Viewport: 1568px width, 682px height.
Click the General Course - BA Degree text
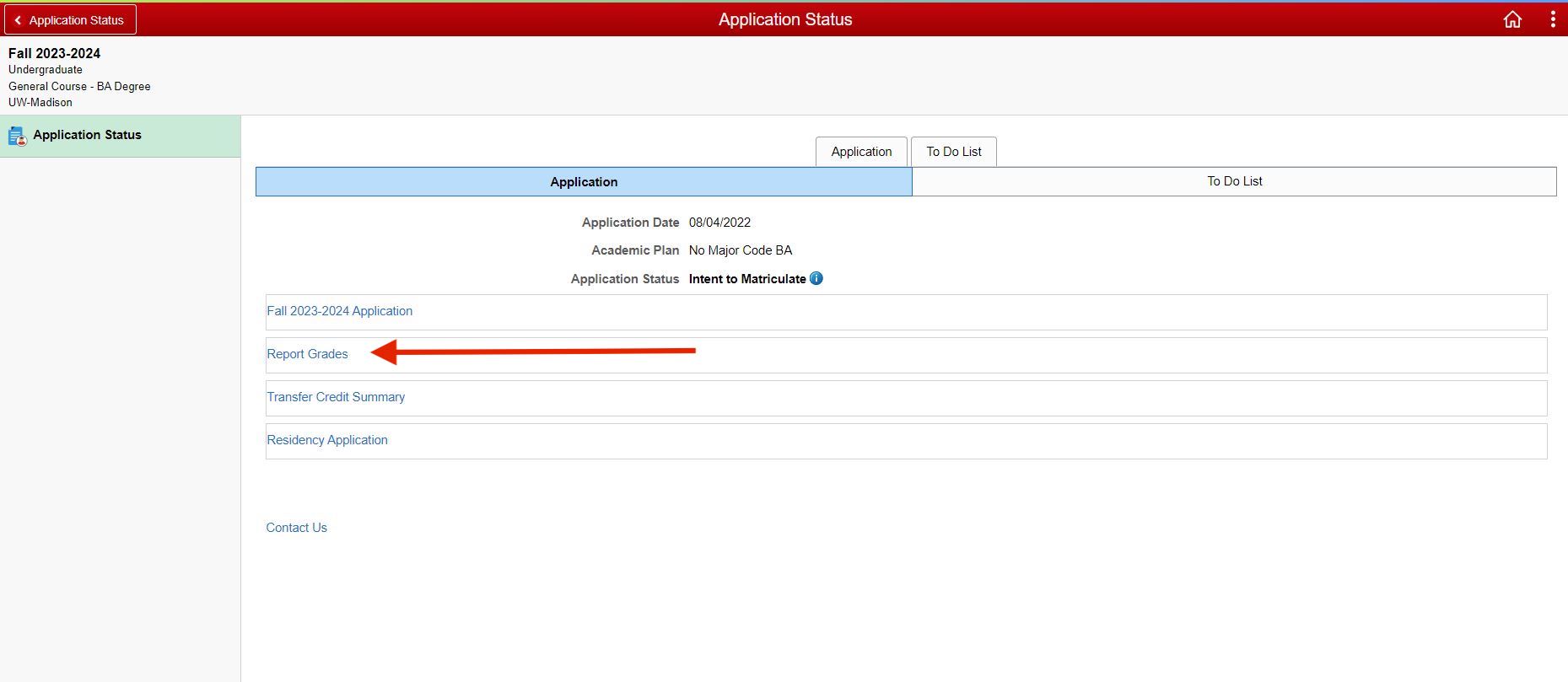pyautogui.click(x=79, y=86)
